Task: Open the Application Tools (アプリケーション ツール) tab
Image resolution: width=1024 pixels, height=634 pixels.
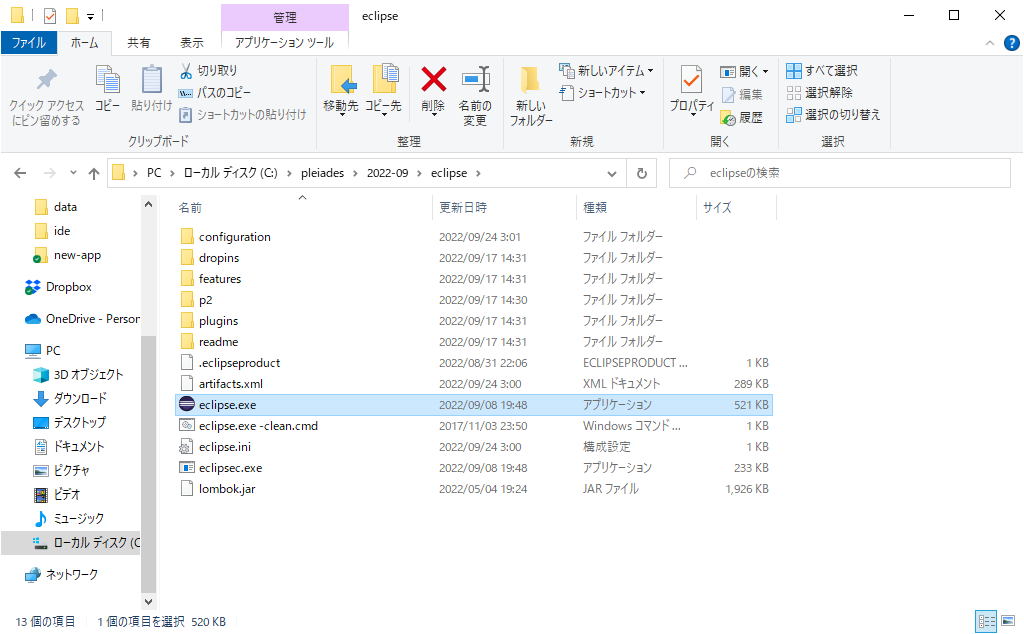Action: coord(284,43)
